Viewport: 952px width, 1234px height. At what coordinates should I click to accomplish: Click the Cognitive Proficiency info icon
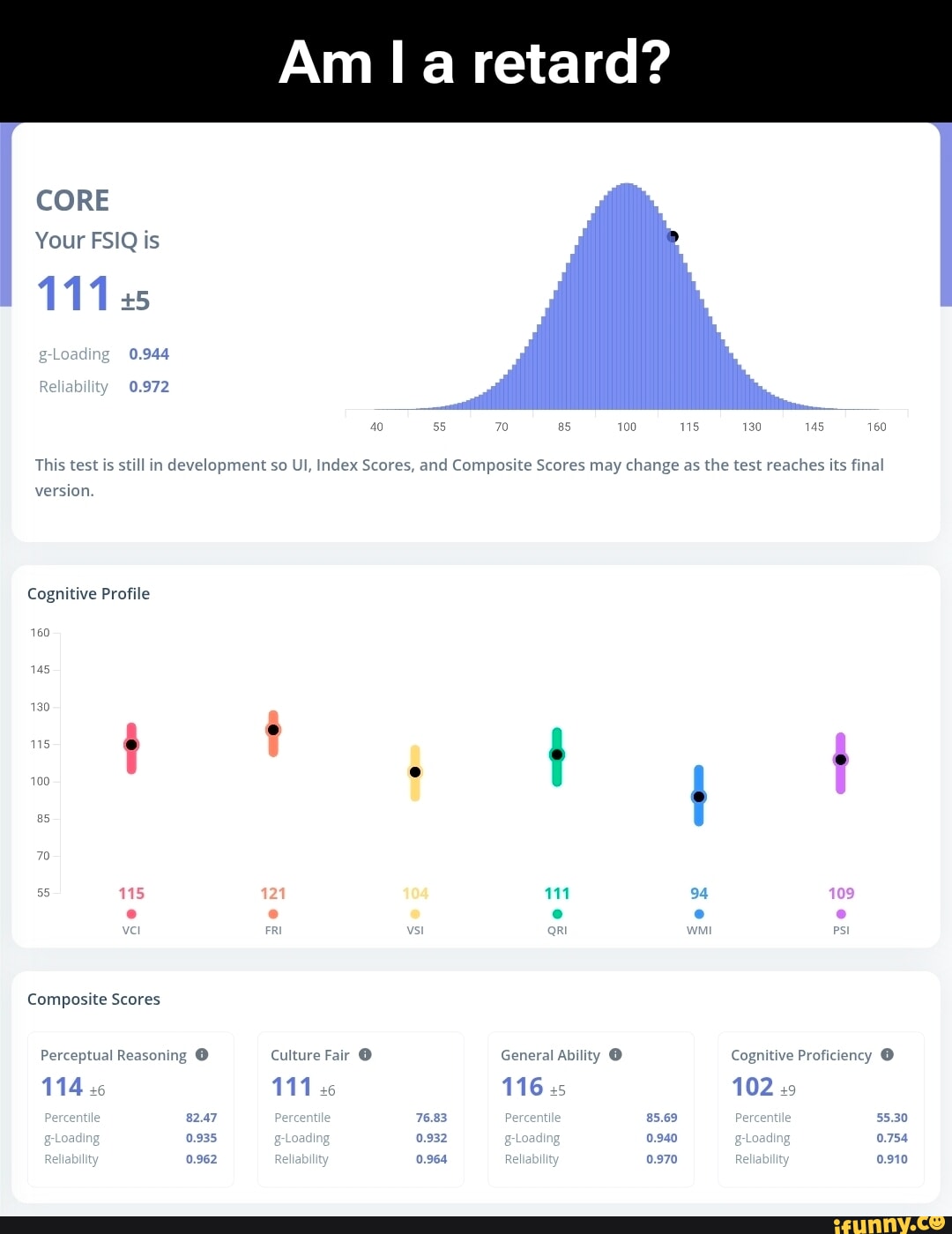(x=887, y=1054)
